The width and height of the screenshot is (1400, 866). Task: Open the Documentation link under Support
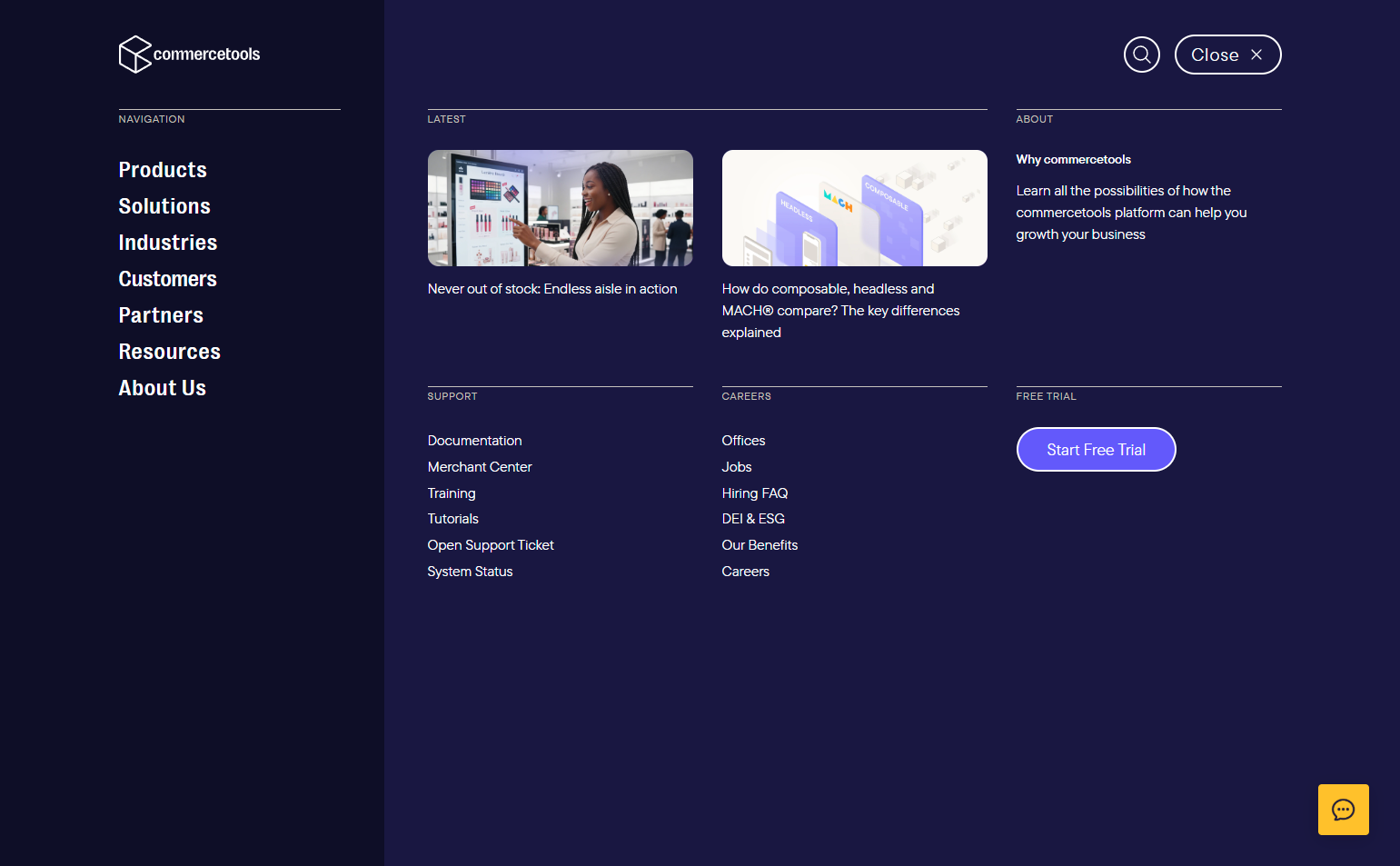474,440
